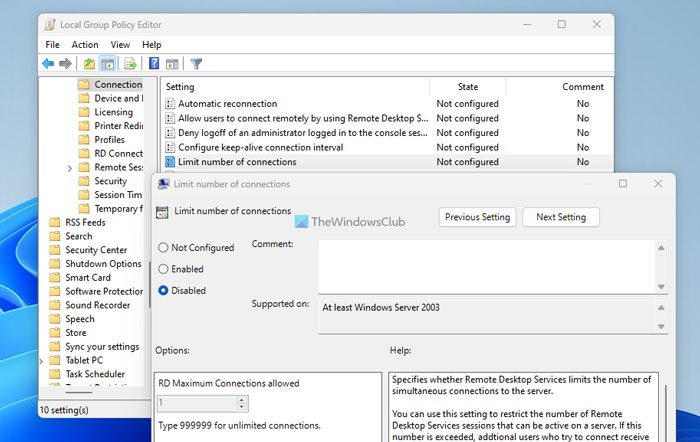Click the Back arrow toolbar icon

click(48, 64)
